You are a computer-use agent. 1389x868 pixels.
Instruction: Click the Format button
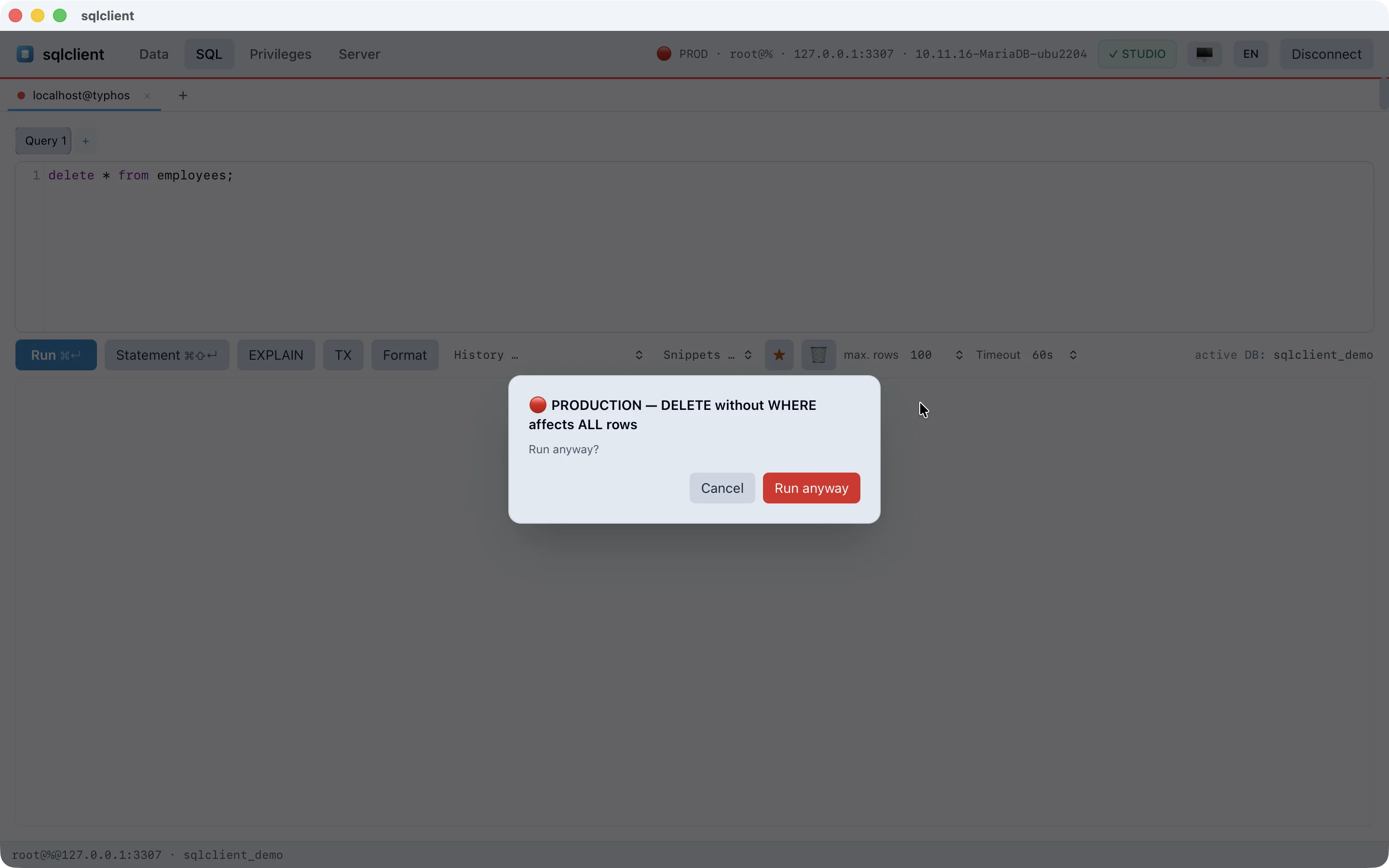[x=405, y=355]
